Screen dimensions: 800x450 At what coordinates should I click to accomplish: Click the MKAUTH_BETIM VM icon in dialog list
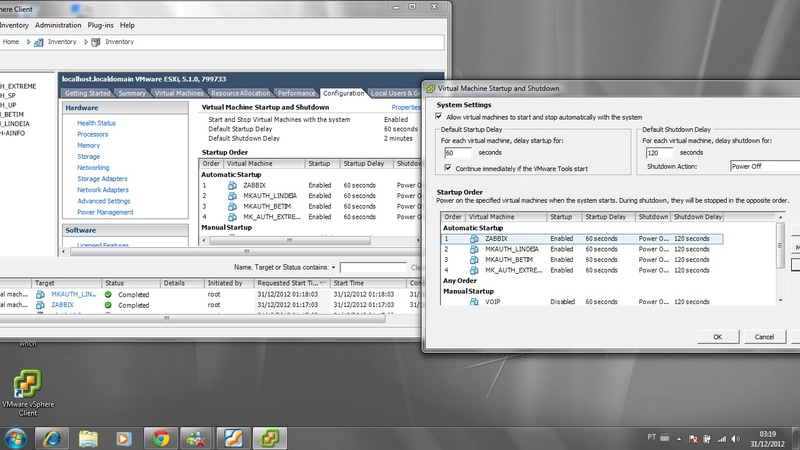(x=474, y=260)
